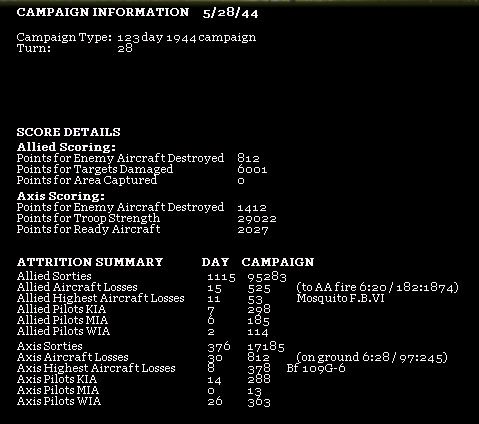Click the Allied Pilots KIA label
The height and width of the screenshot is (424, 479).
point(61,309)
